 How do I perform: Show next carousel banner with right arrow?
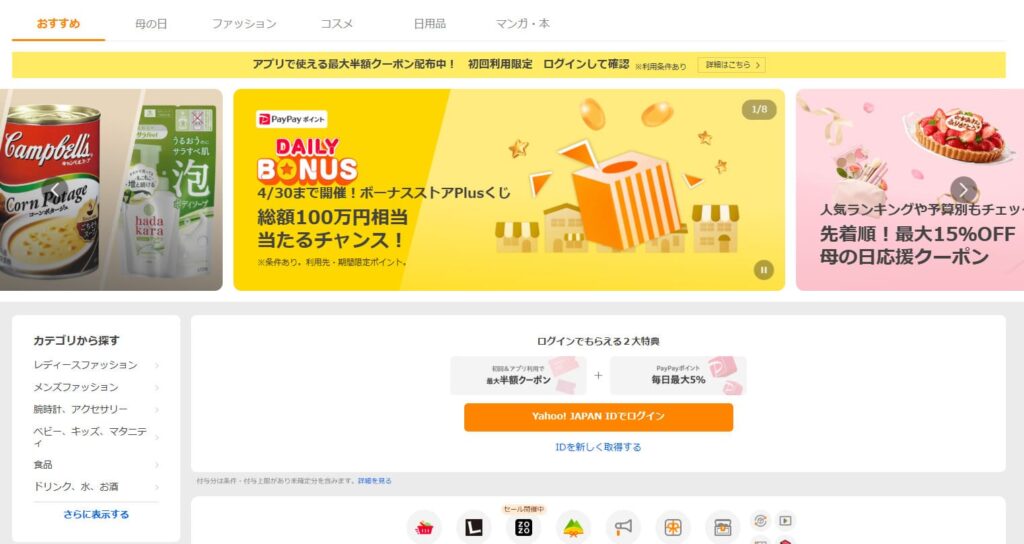[x=964, y=190]
